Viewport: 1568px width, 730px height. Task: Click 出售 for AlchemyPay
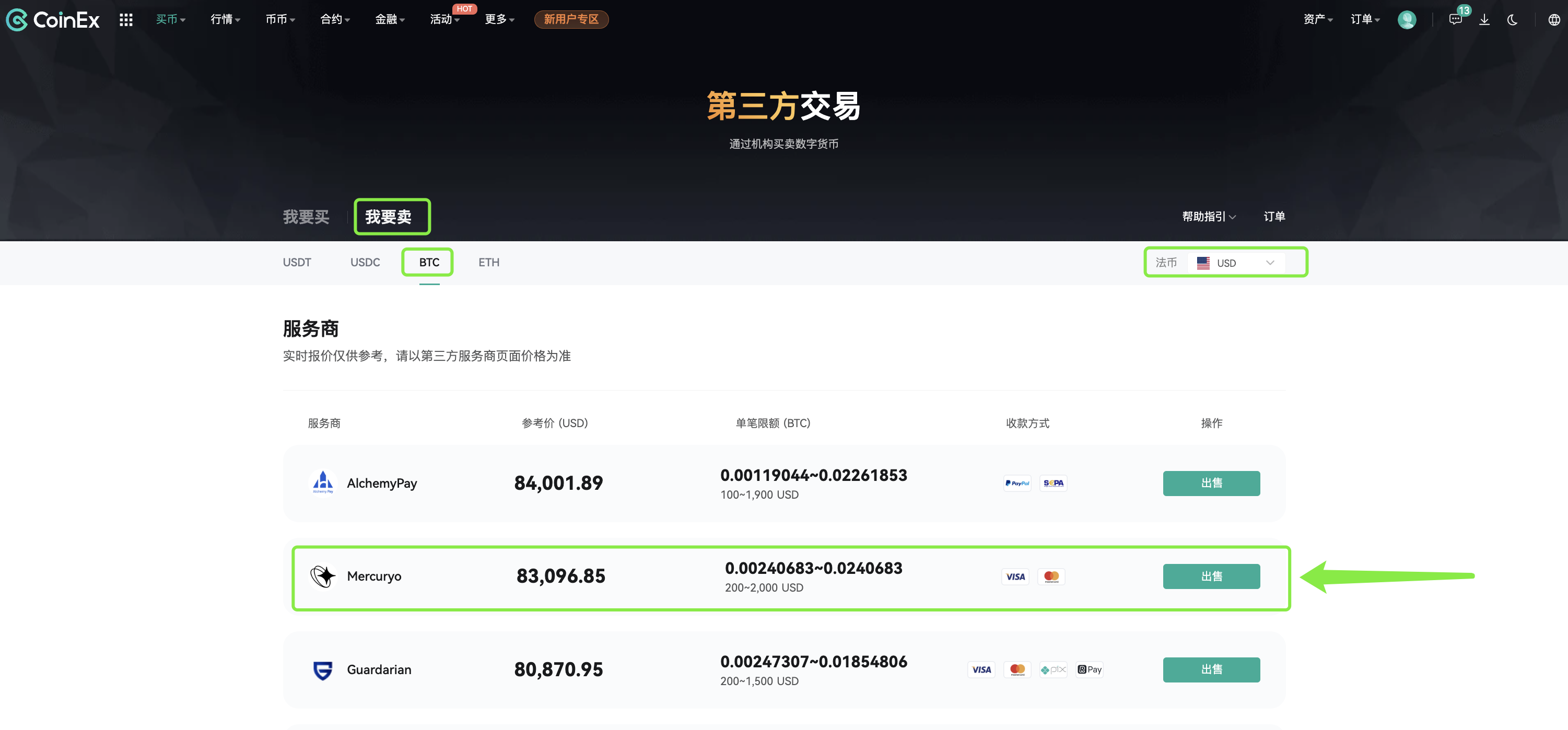[1211, 483]
